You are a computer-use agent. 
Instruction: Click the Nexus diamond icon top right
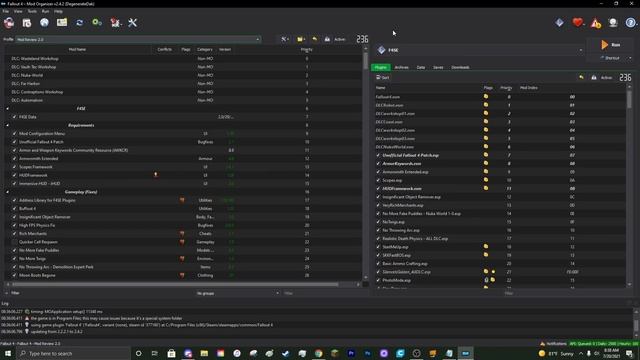pos(560,23)
